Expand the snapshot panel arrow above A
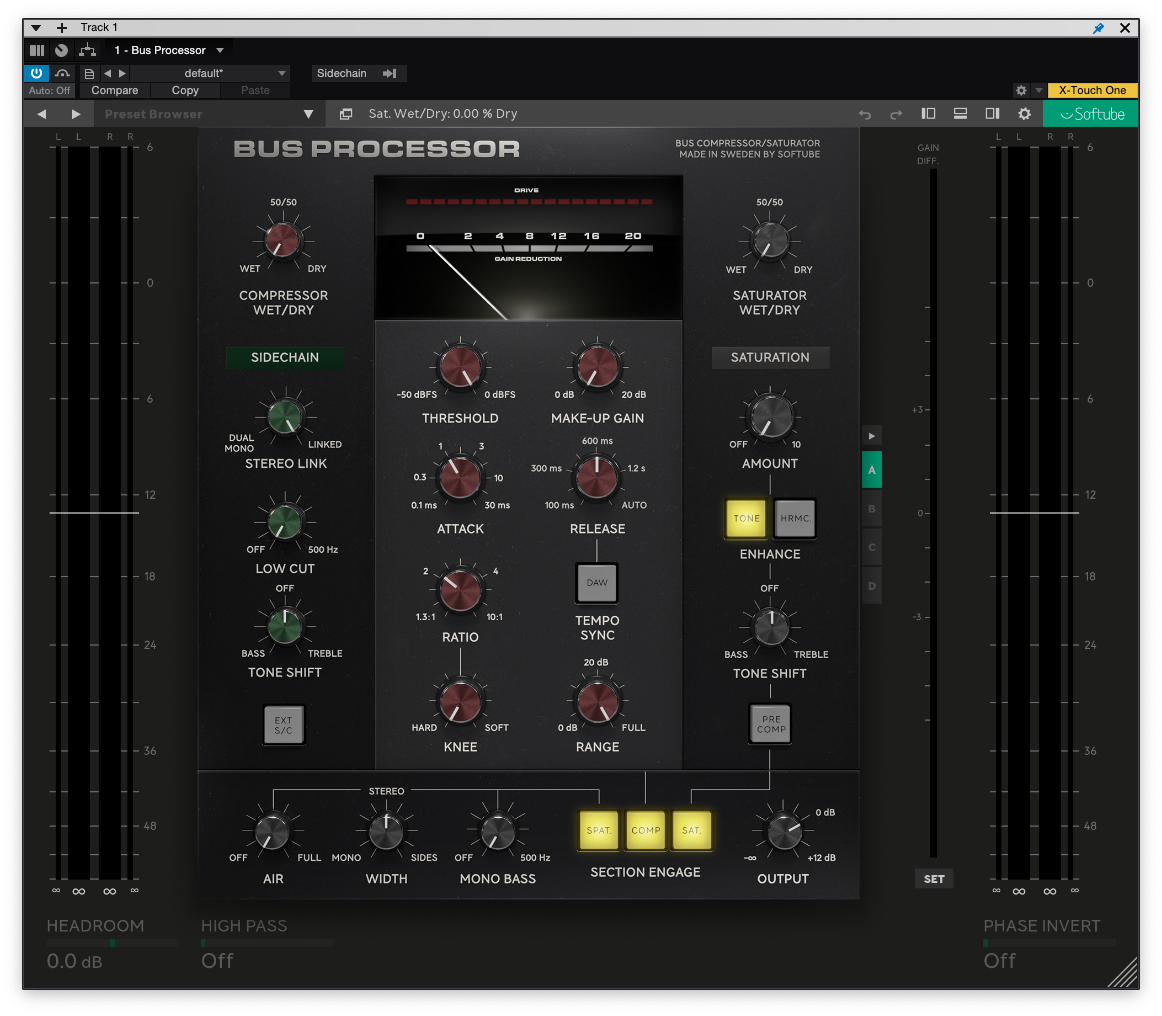Screen dimensions: 1162x1016 point(872,436)
